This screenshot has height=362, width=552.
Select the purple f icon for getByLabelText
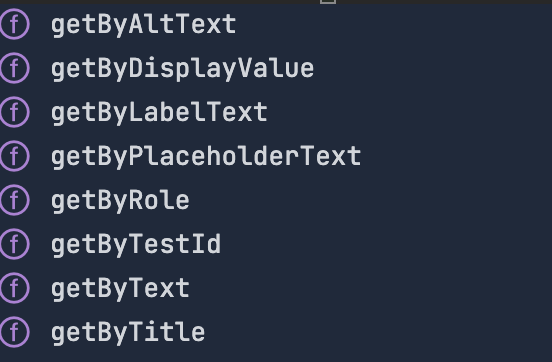14,112
